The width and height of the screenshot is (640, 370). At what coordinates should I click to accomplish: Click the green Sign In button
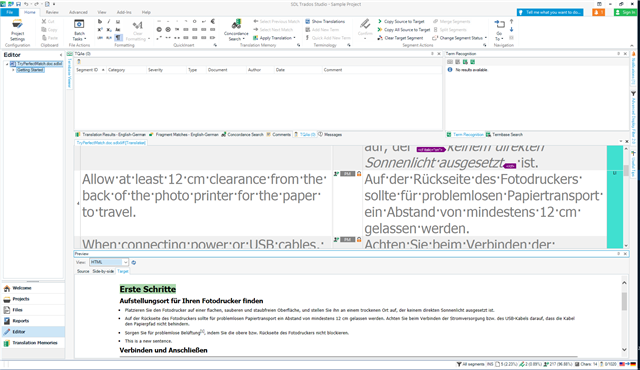click(x=625, y=12)
